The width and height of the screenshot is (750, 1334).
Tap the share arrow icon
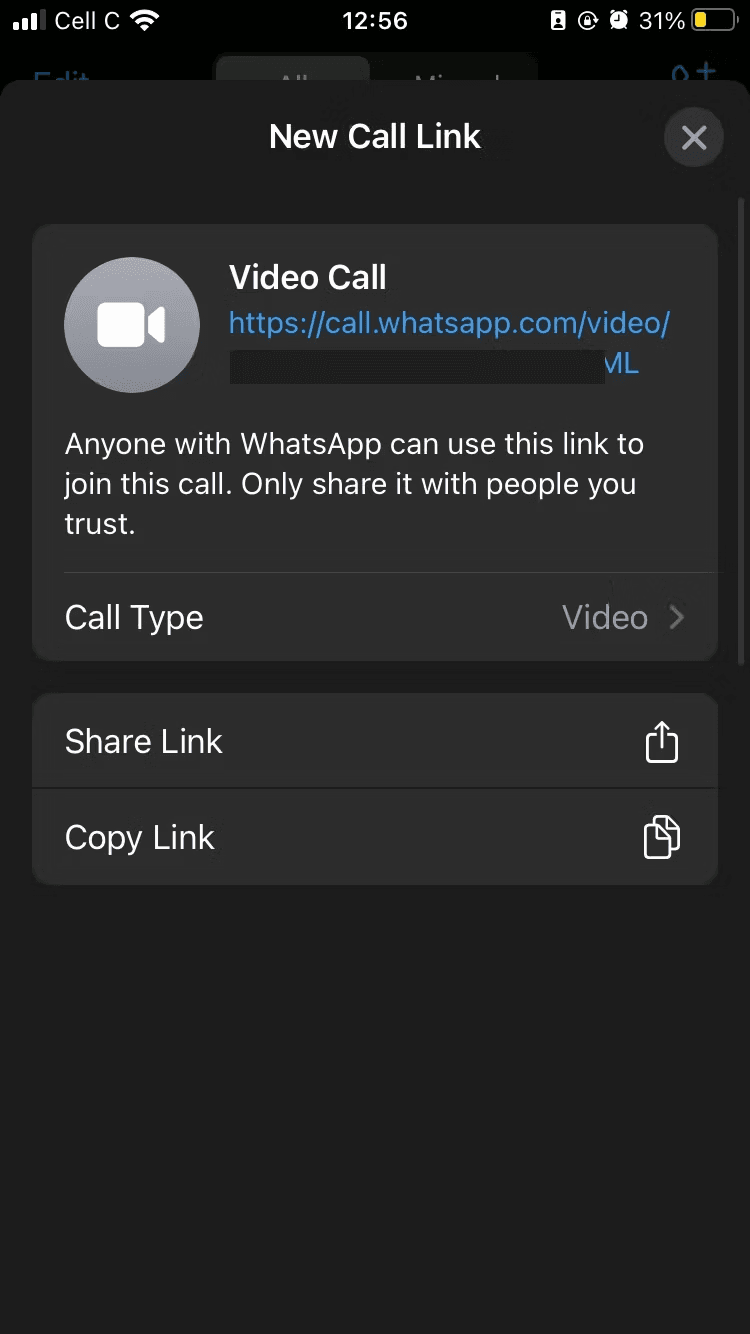tap(661, 742)
